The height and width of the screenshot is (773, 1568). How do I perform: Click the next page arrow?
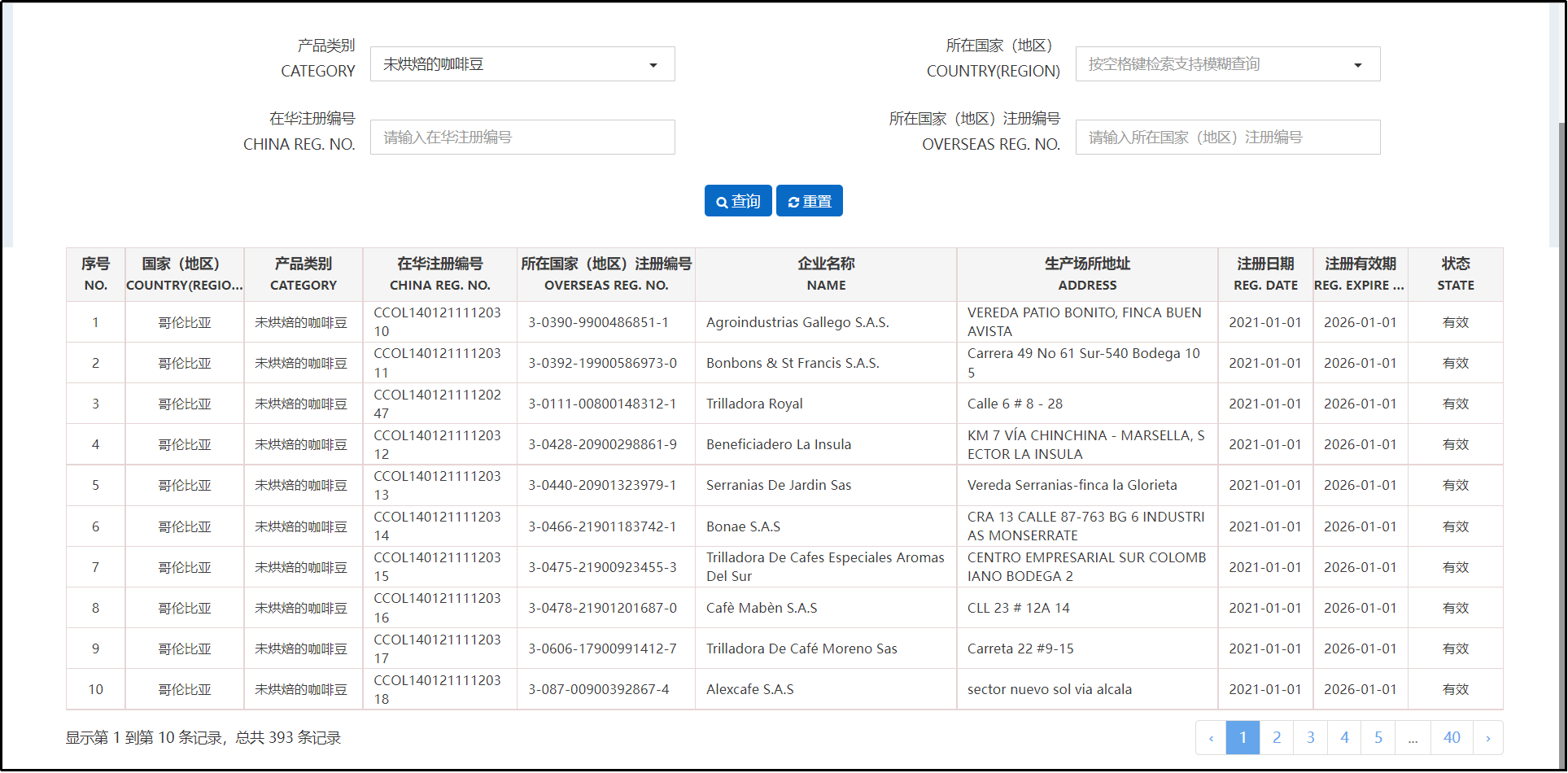1488,738
